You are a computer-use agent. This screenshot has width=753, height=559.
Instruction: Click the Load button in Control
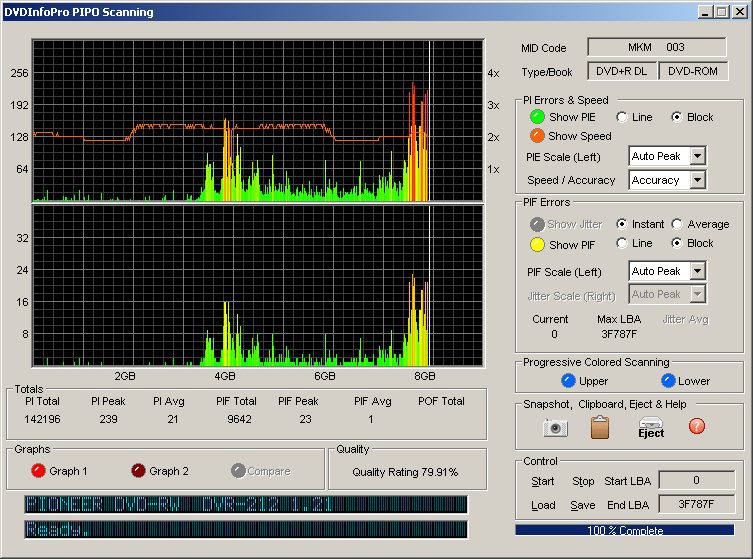543,505
